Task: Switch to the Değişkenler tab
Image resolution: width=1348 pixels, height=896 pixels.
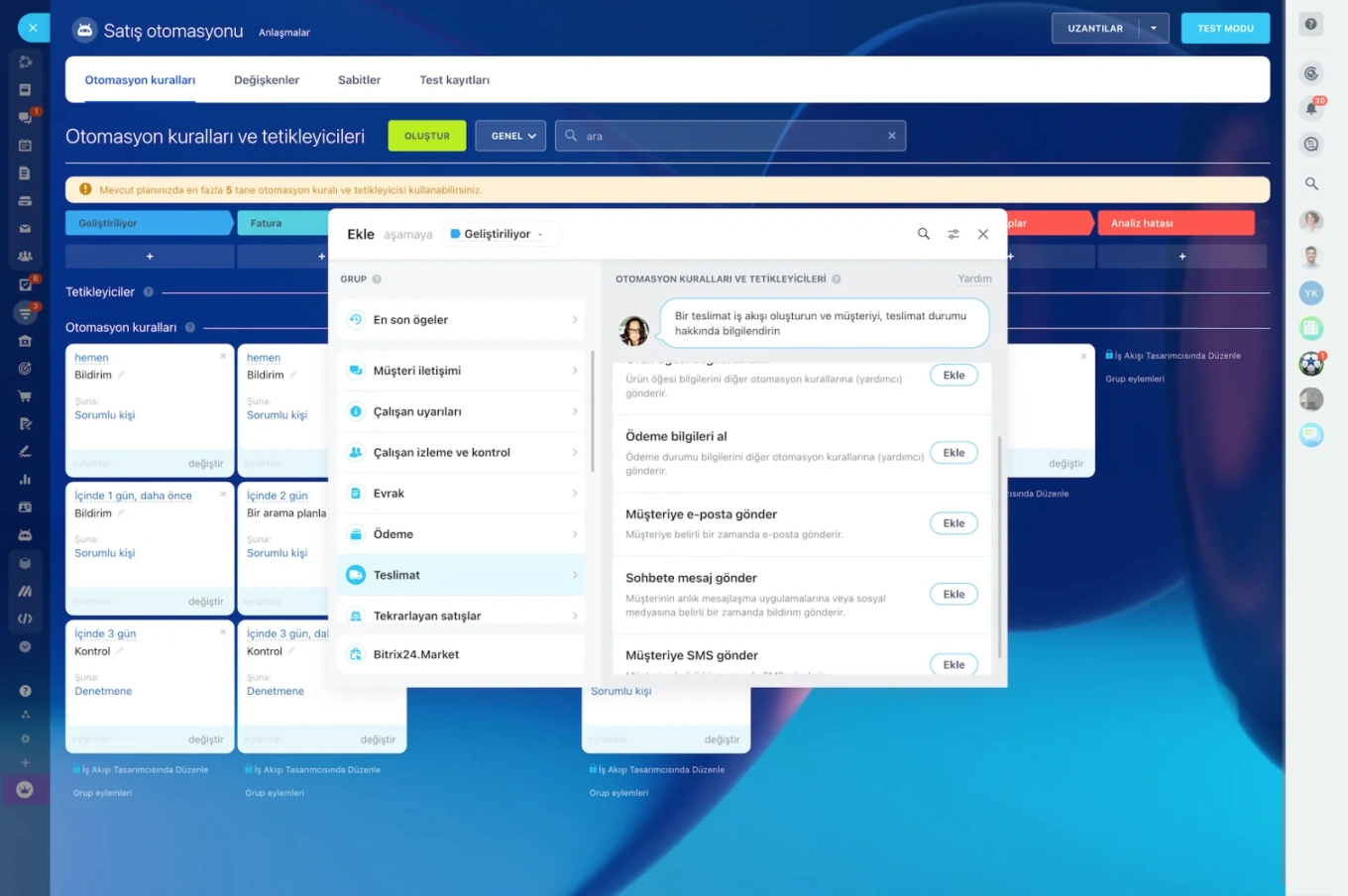Action: point(266,80)
